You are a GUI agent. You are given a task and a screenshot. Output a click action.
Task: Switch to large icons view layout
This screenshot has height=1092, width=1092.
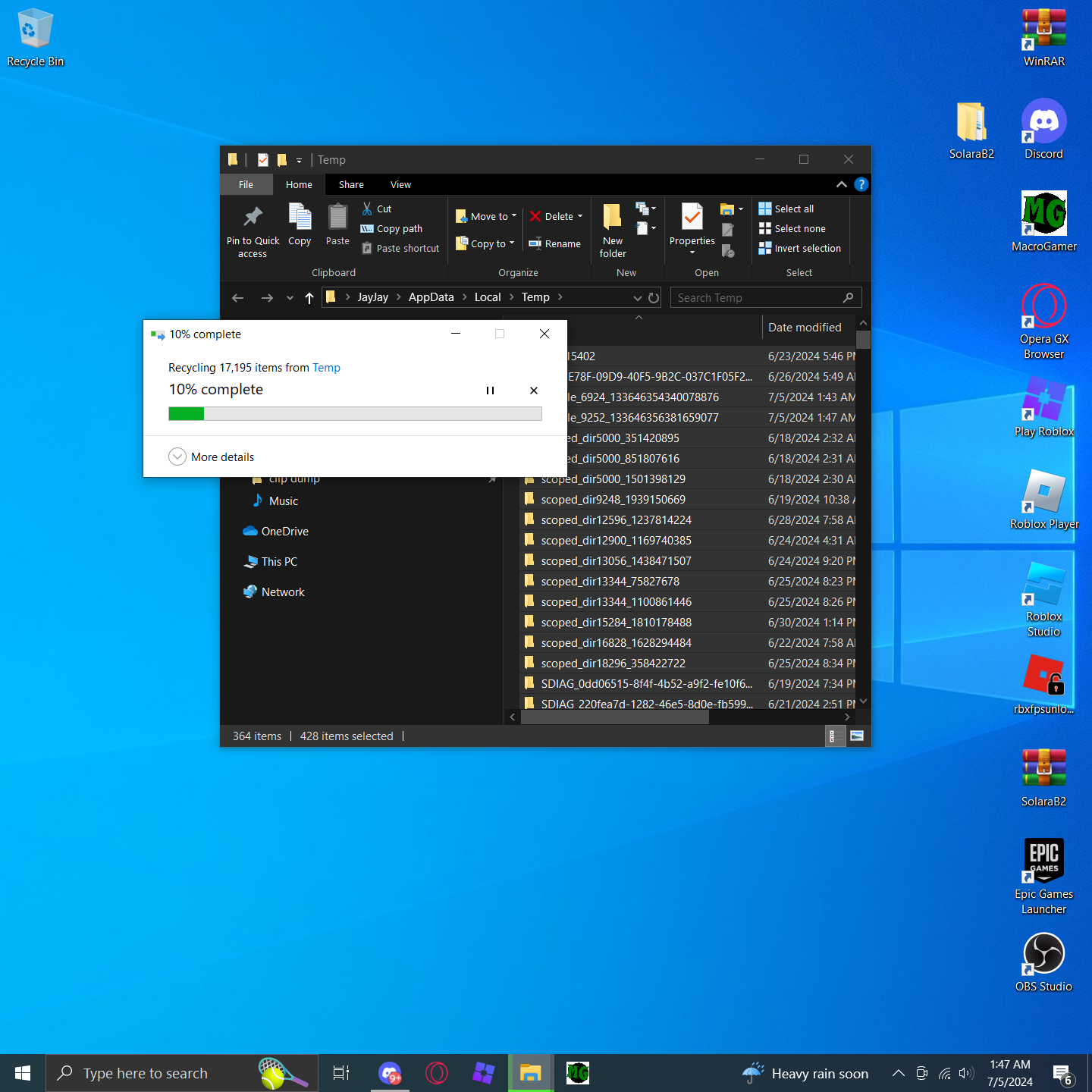click(x=857, y=736)
